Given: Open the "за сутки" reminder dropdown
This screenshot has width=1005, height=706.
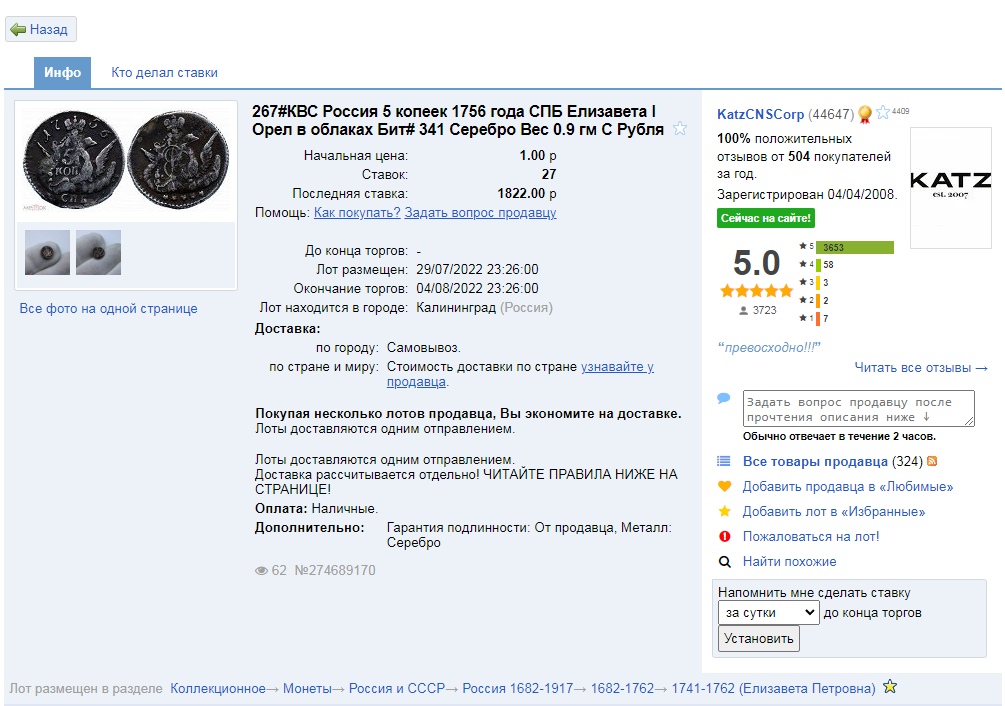Looking at the screenshot, I should [x=768, y=613].
